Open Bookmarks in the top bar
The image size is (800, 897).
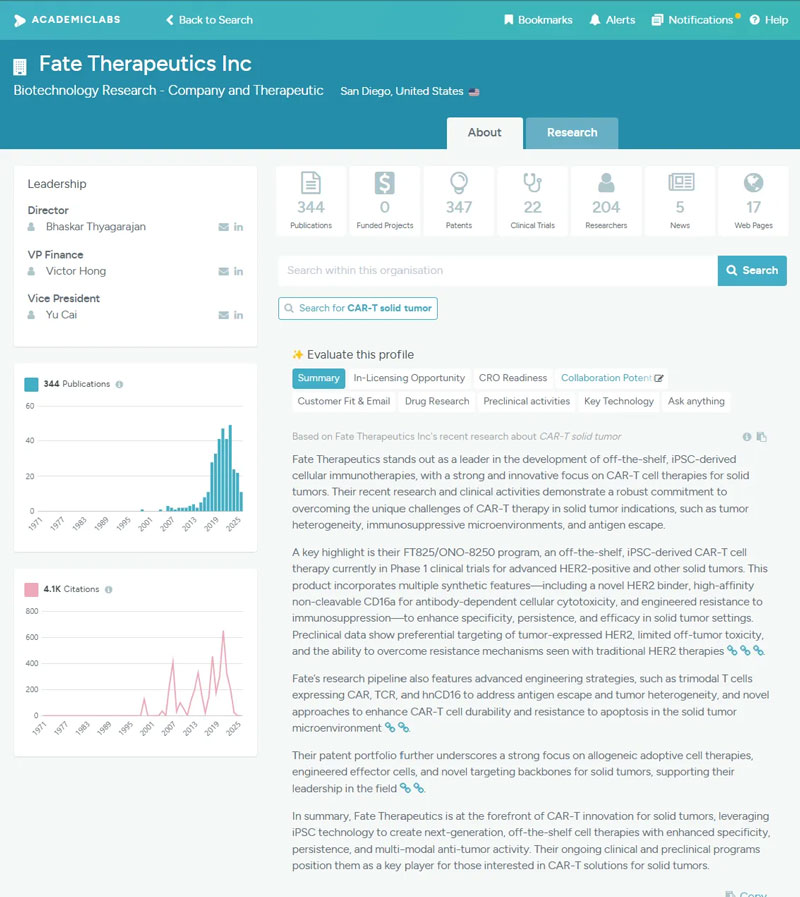click(538, 20)
